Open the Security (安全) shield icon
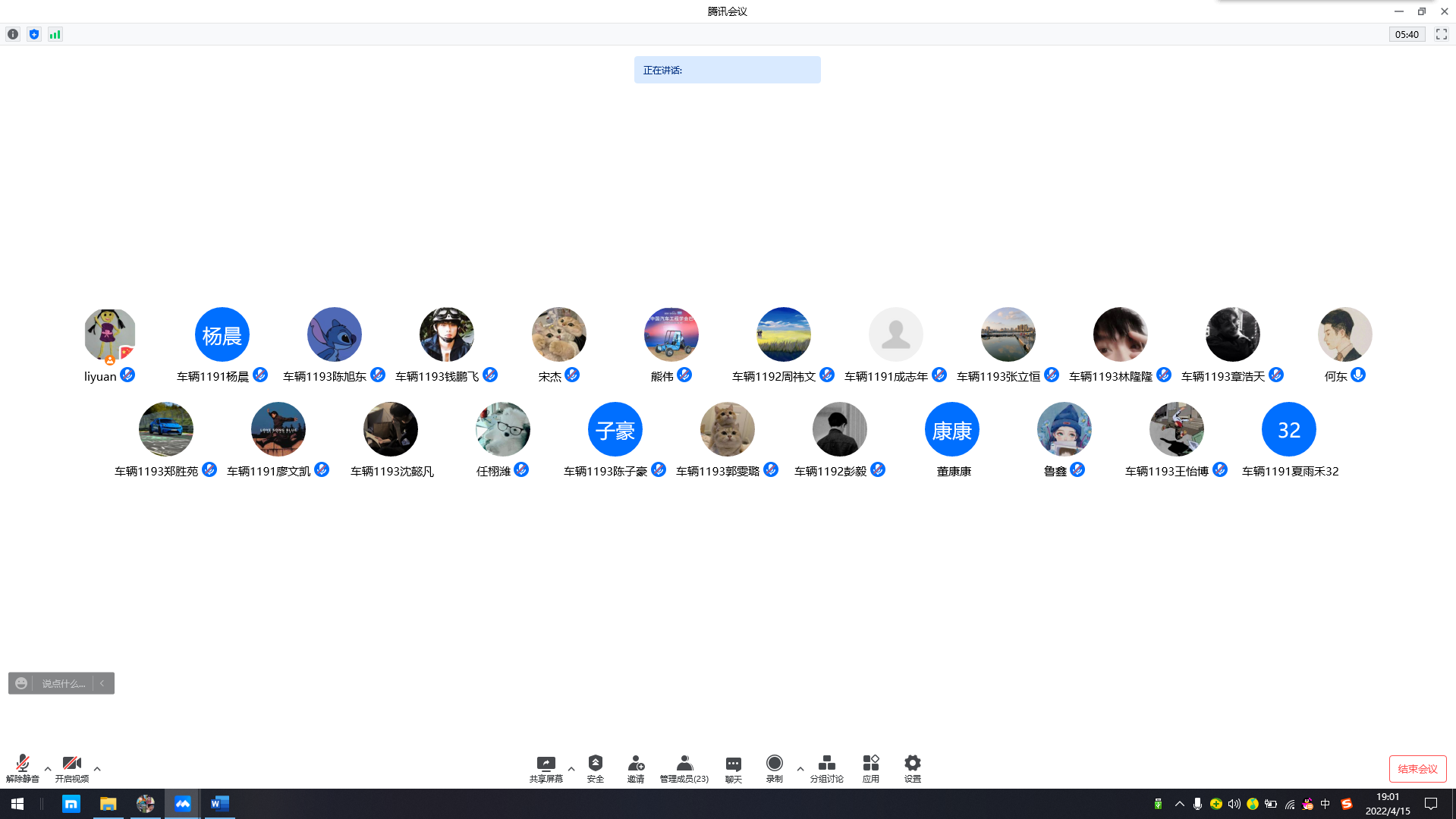The height and width of the screenshot is (819, 1456). [596, 767]
